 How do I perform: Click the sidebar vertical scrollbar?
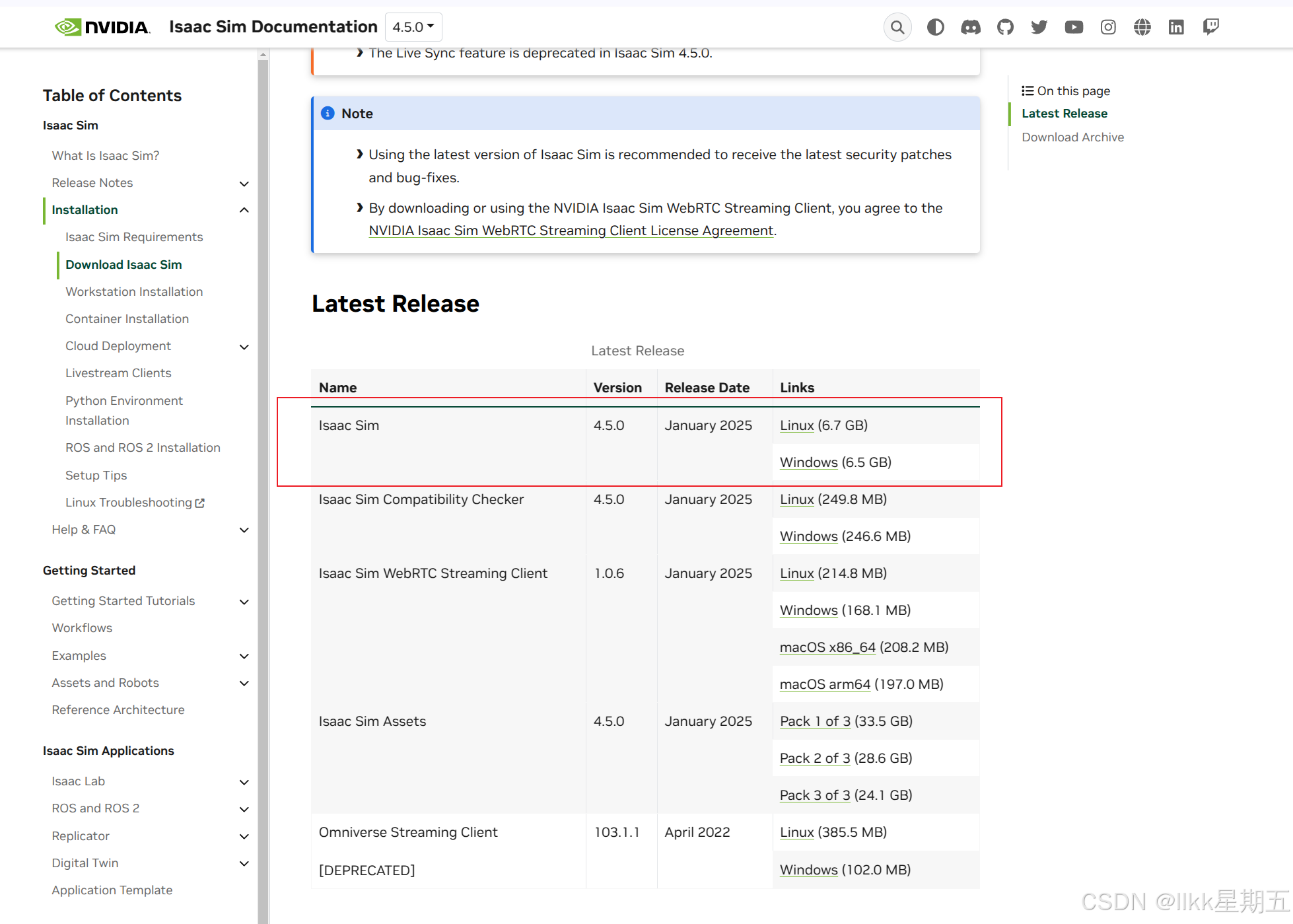pos(263,492)
